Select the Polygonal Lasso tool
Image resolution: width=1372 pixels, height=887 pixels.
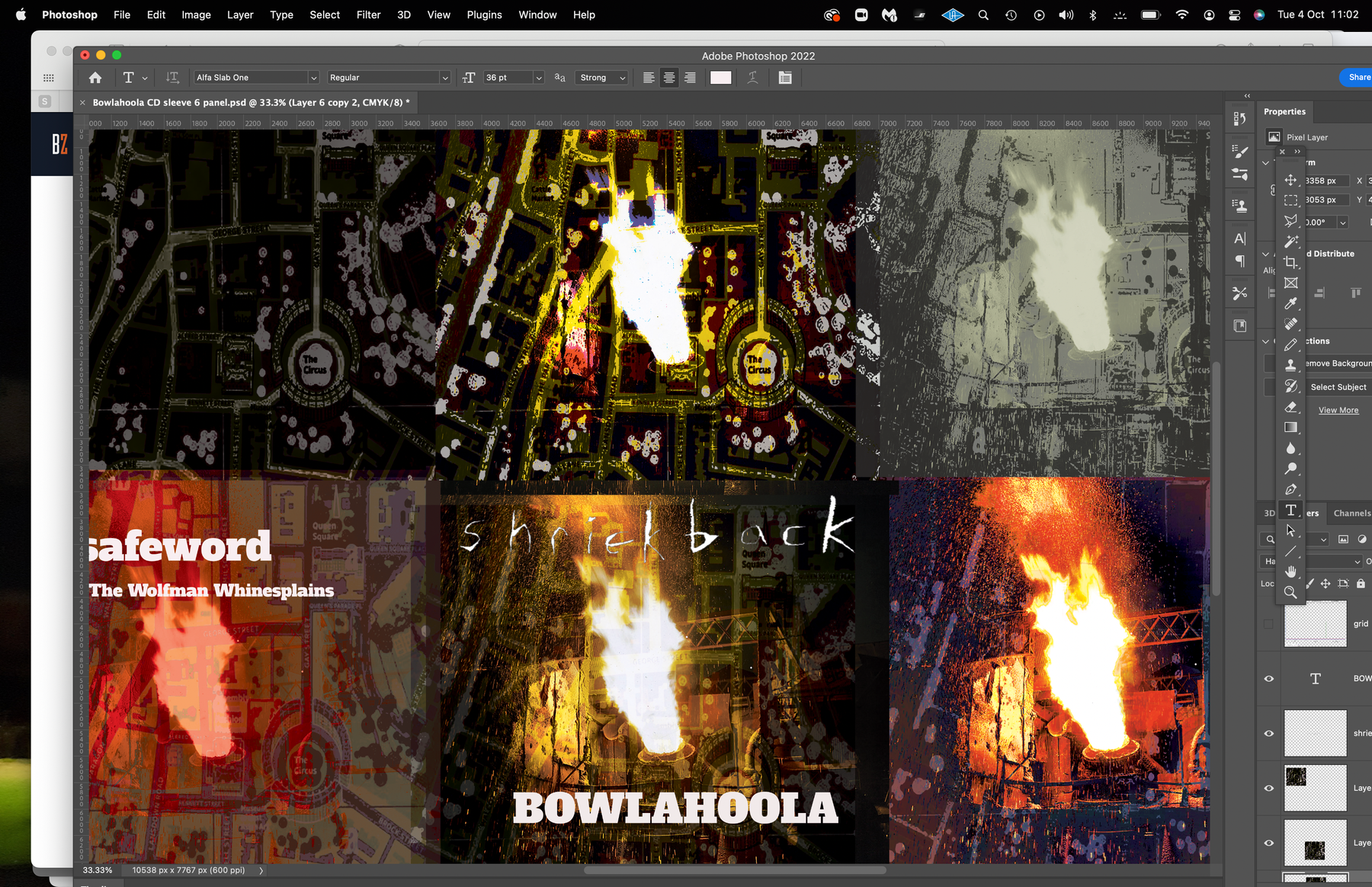point(1290,221)
